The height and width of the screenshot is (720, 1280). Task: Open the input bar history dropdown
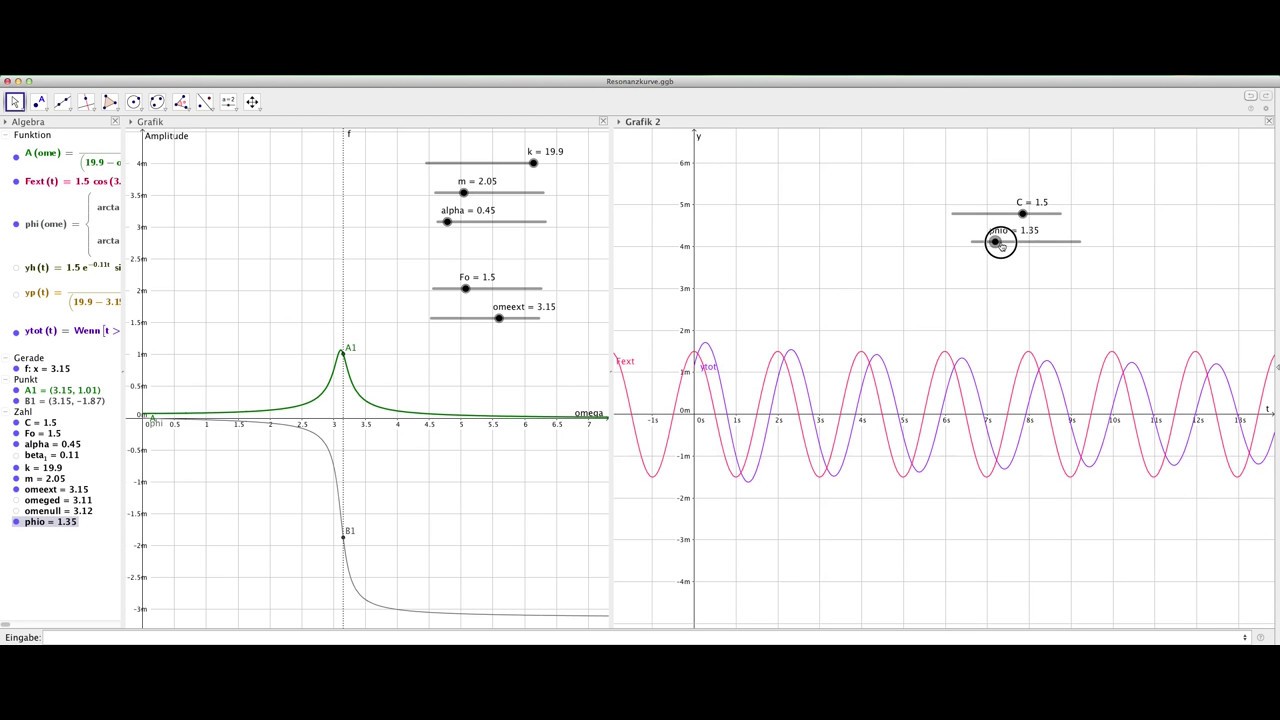coord(1245,637)
